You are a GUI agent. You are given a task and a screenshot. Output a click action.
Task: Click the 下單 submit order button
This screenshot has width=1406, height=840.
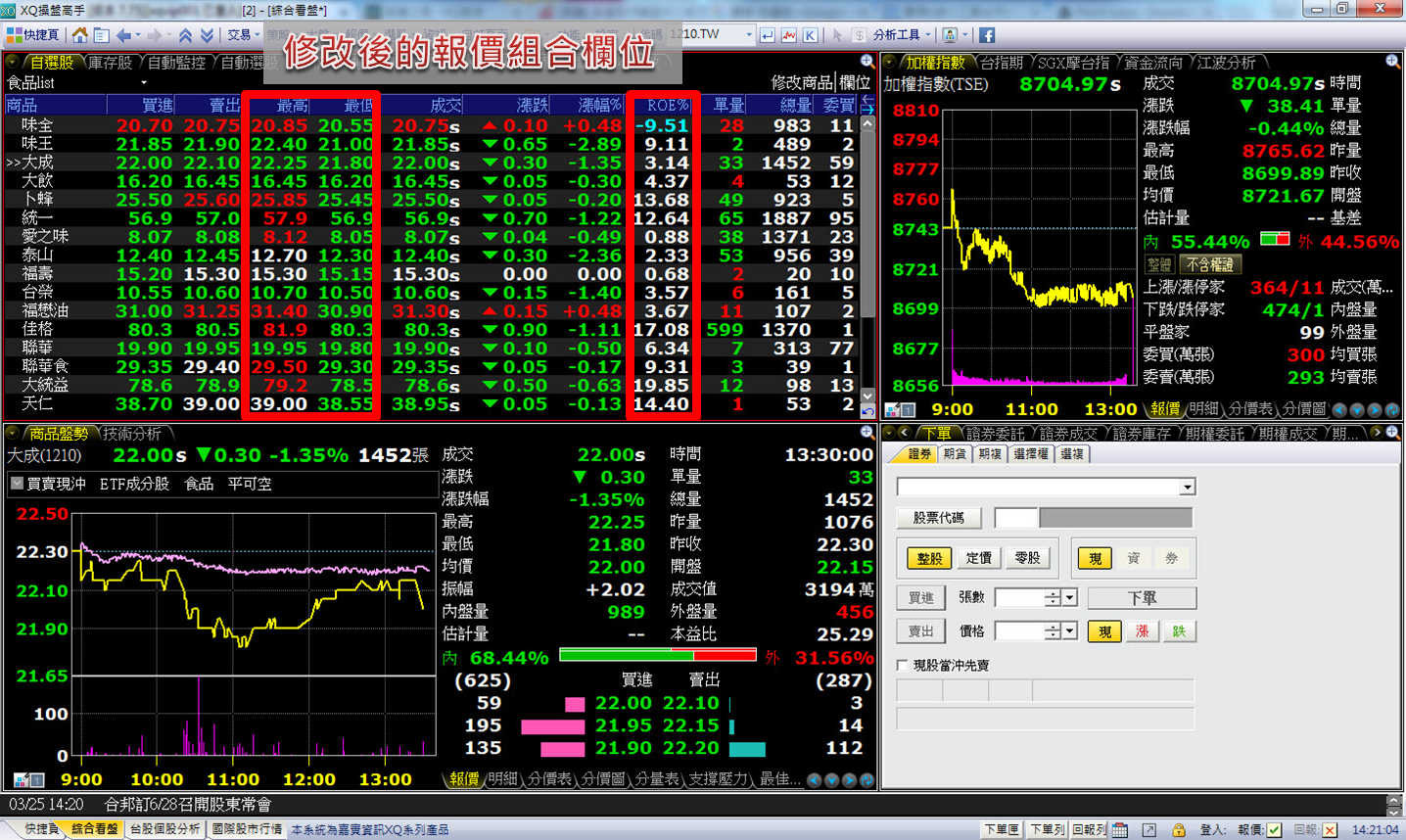[x=1142, y=597]
